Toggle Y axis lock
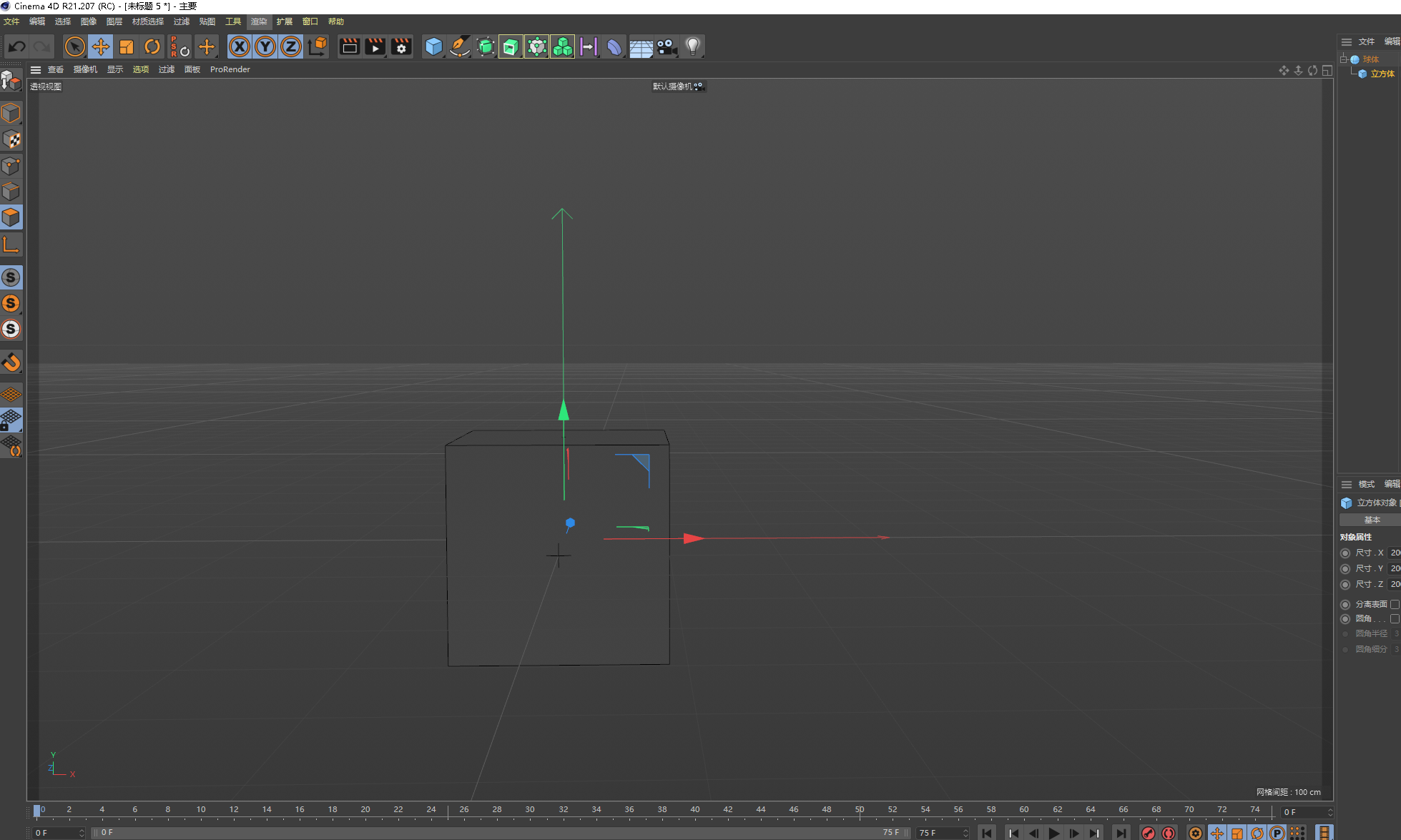The height and width of the screenshot is (840, 1401). (x=265, y=47)
